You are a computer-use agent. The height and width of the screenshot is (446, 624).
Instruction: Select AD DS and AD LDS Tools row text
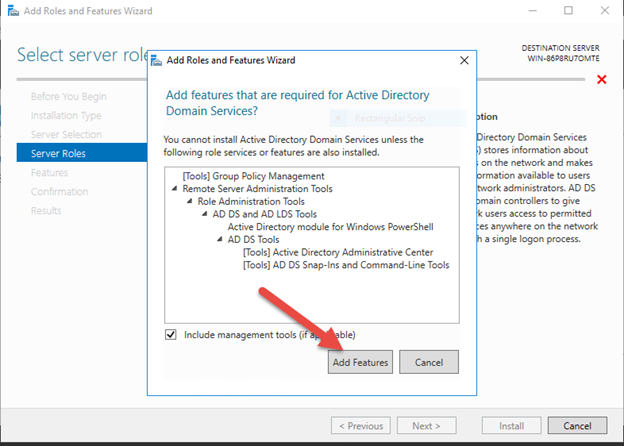coord(265,214)
